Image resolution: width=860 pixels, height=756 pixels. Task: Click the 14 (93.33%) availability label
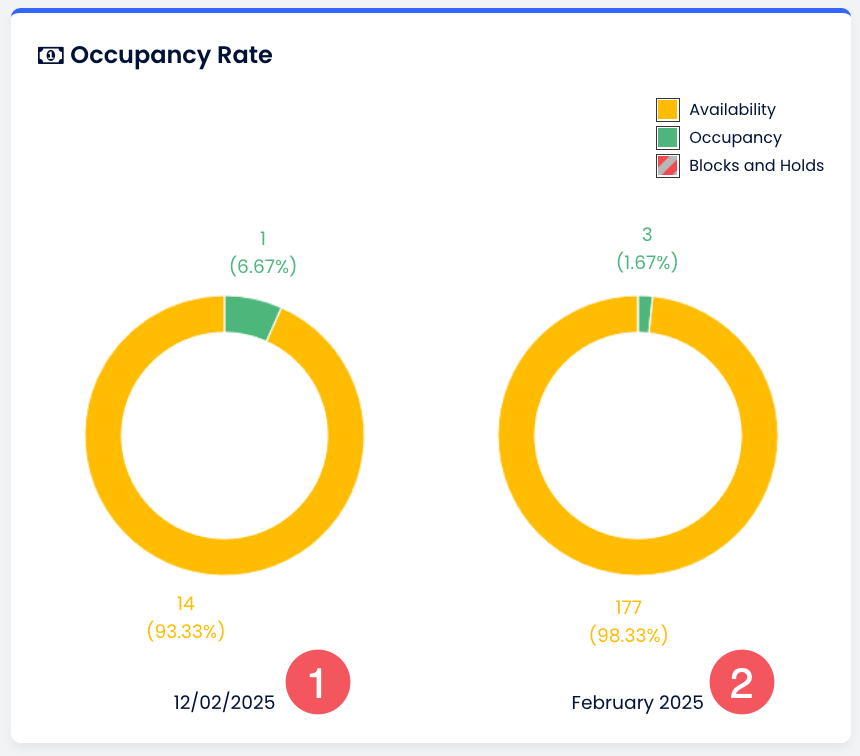click(x=185, y=617)
